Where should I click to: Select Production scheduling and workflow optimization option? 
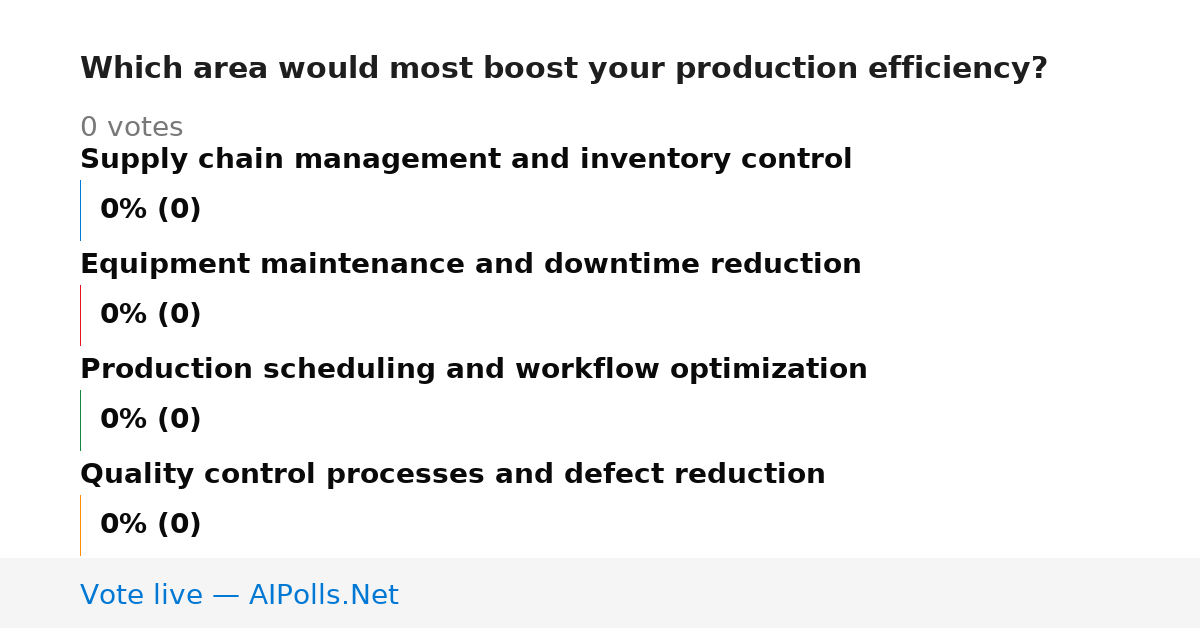[x=474, y=370]
